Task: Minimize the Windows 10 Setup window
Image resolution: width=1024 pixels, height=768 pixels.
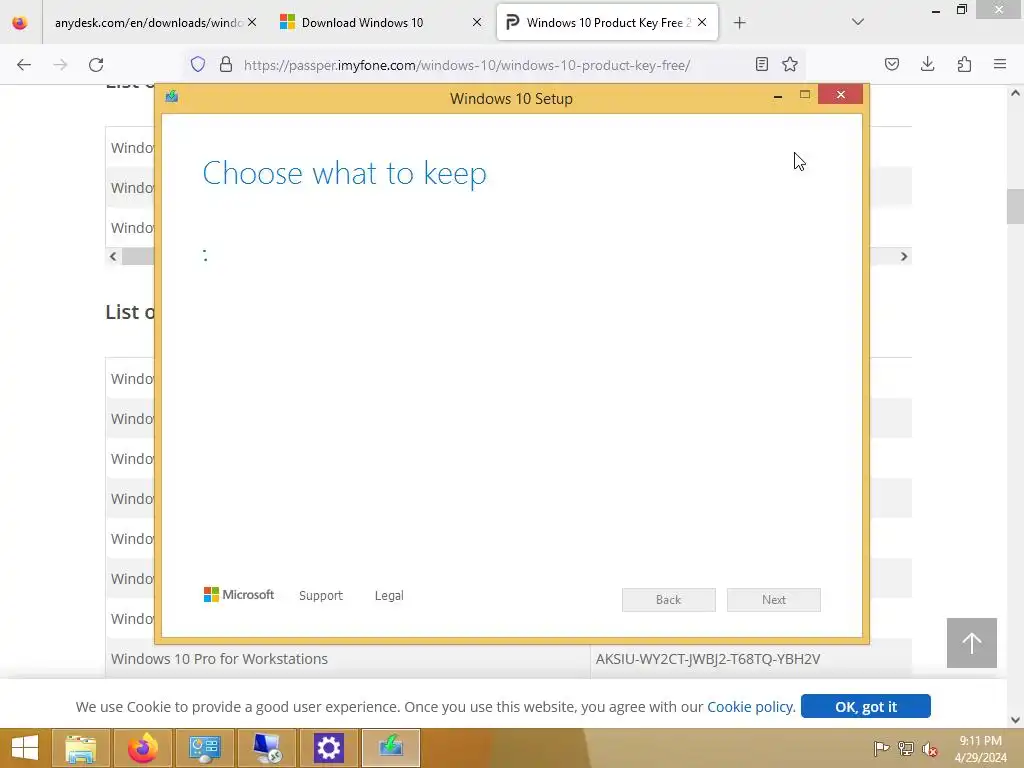Action: 778,96
